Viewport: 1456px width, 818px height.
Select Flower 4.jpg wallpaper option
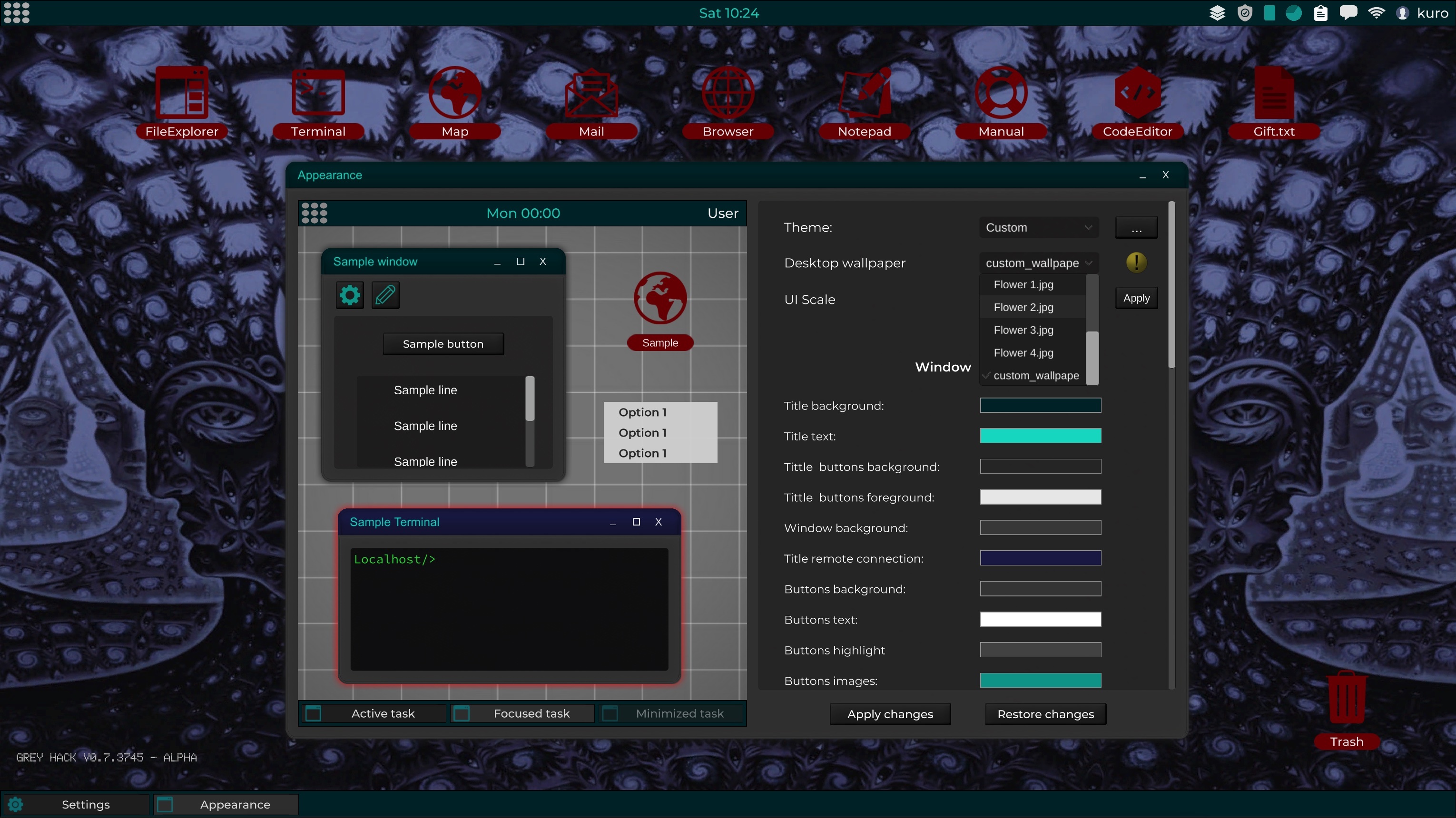(1032, 352)
